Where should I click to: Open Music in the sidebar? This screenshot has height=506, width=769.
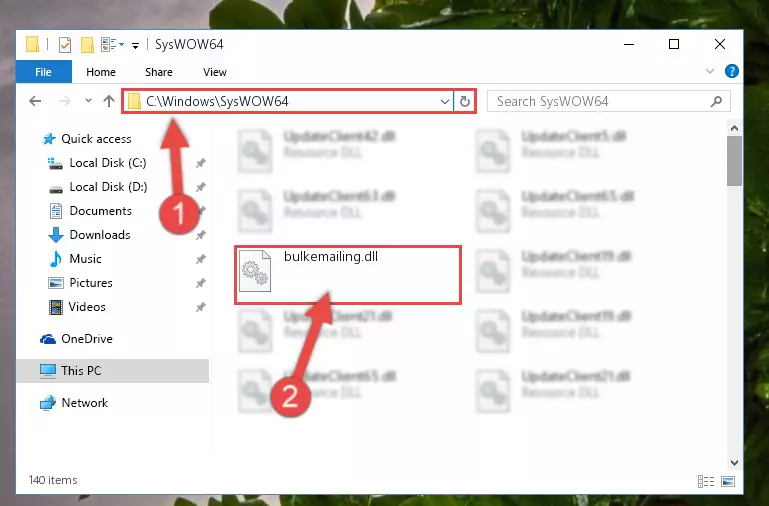point(85,259)
